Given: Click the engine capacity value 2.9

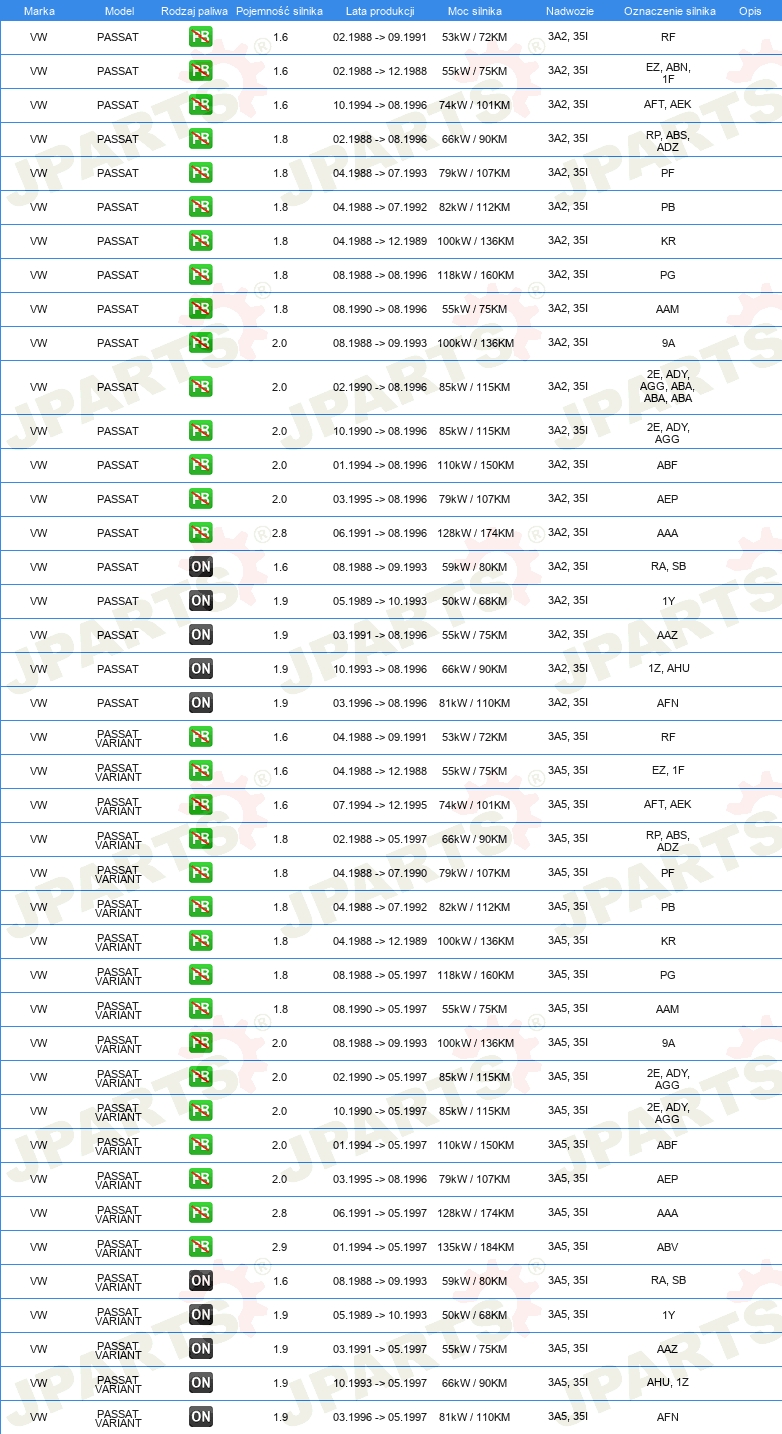Looking at the screenshot, I should point(280,1247).
